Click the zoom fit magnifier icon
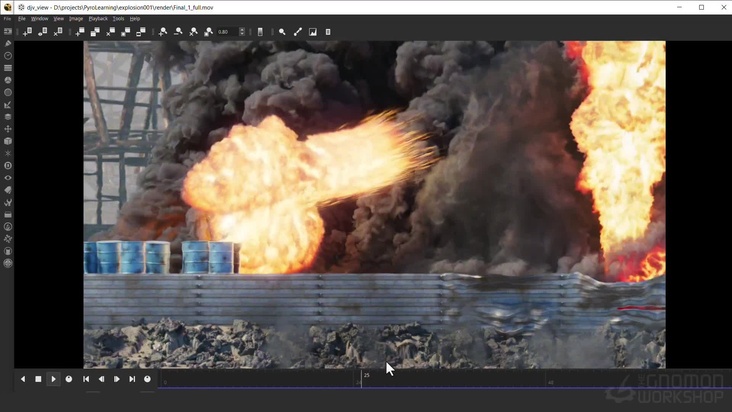732x412 pixels. (x=208, y=32)
